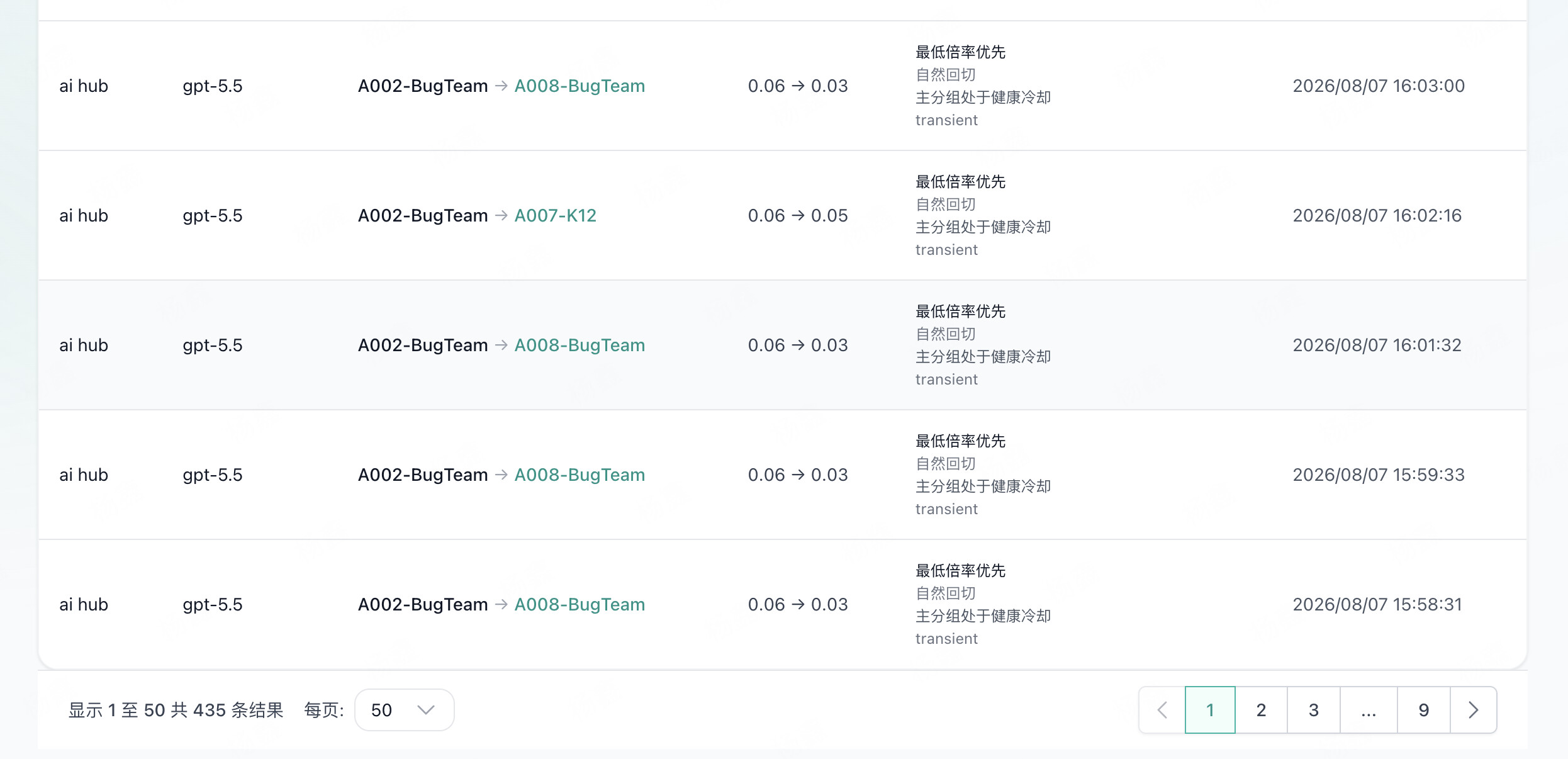
Task: Jump to page 9
Action: coord(1424,710)
